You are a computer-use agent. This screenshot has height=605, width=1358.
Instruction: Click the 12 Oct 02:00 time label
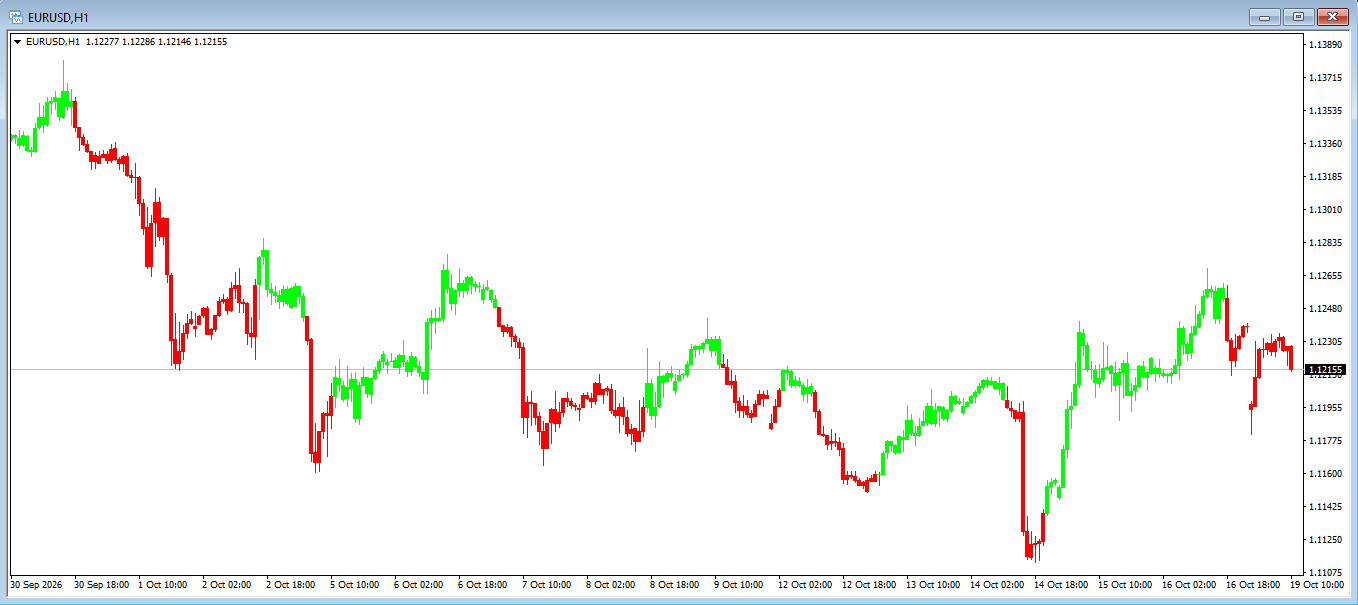point(805,584)
